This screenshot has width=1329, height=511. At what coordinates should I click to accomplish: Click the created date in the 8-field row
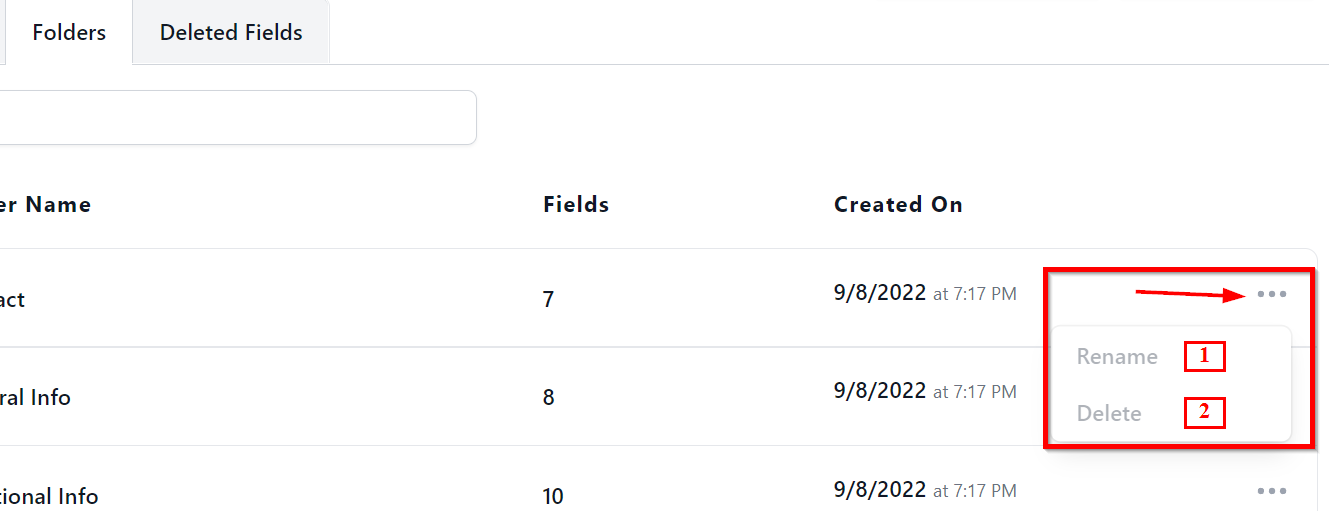point(880,391)
